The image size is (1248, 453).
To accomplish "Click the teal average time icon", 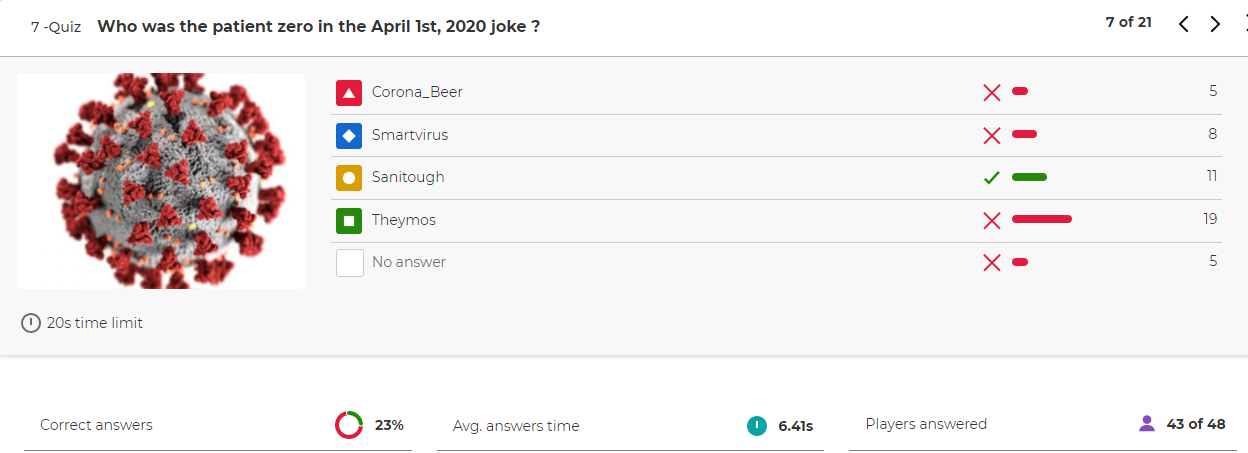I will click(x=757, y=426).
